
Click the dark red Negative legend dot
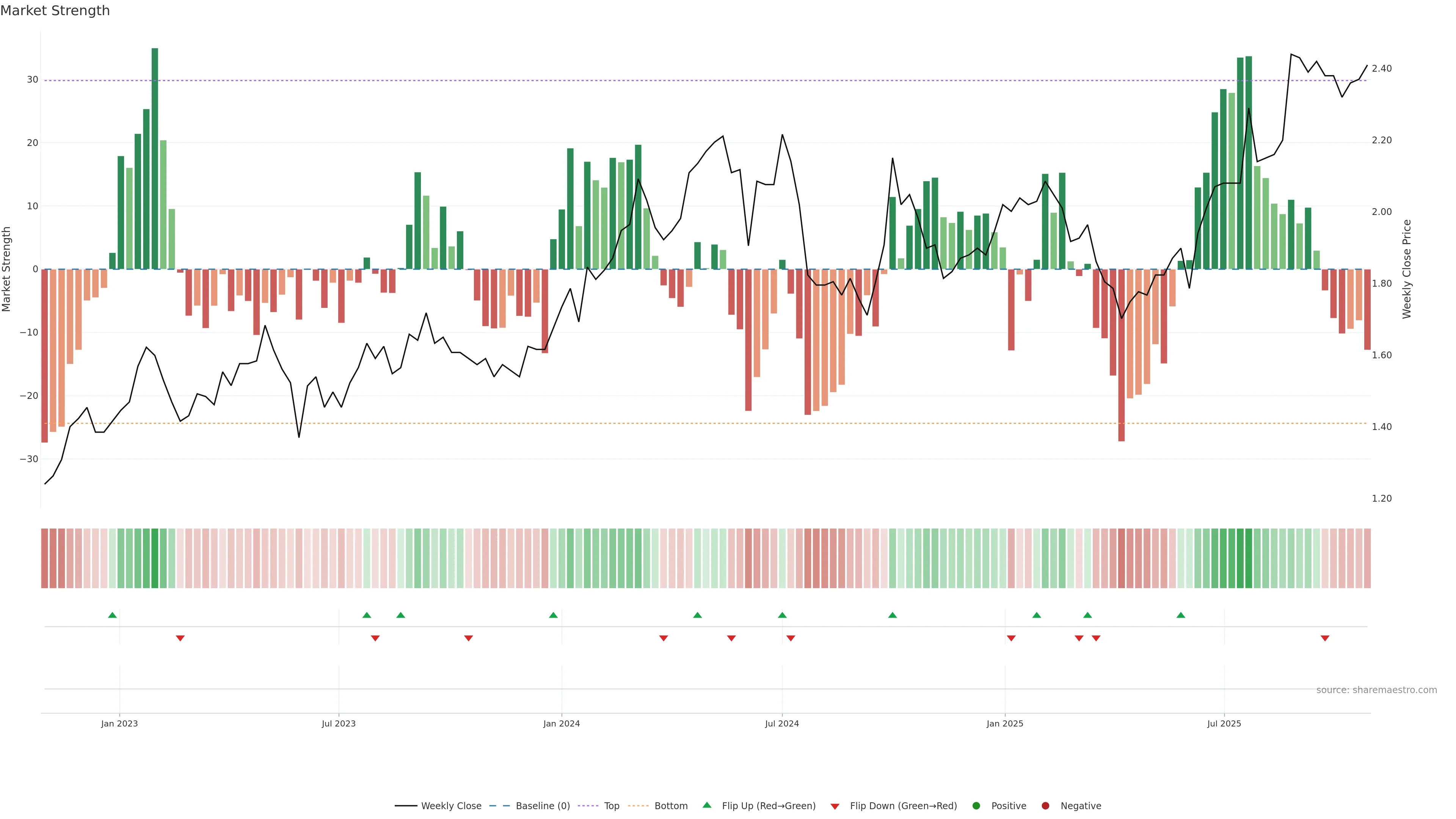[1045, 805]
